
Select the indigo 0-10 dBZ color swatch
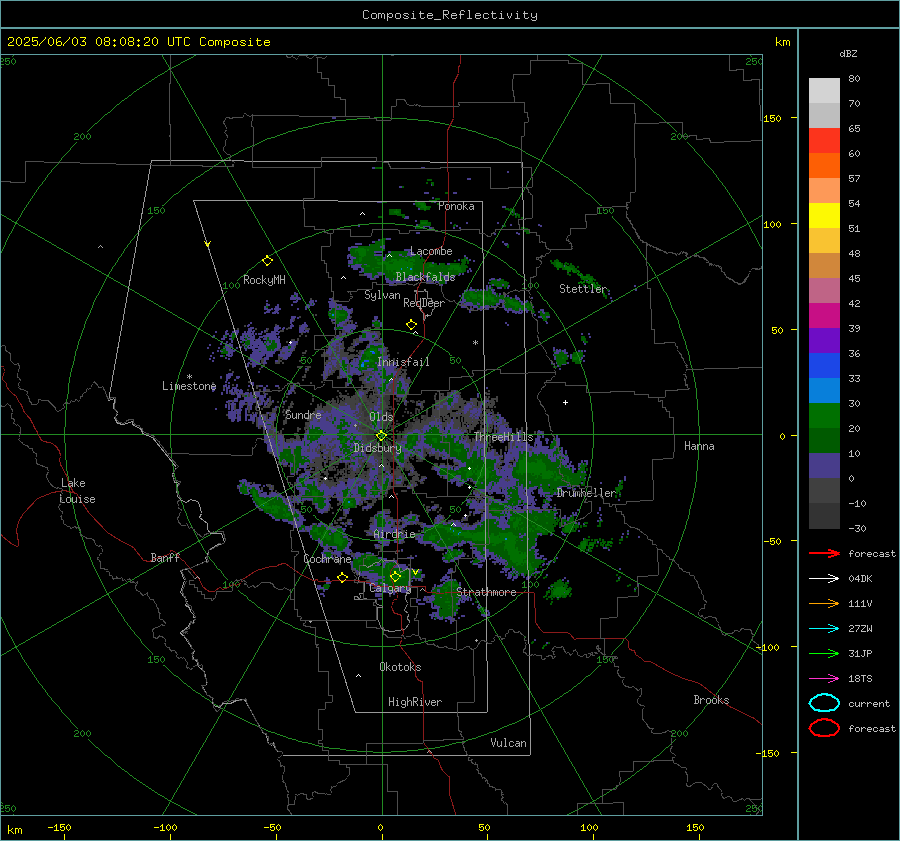[824, 465]
